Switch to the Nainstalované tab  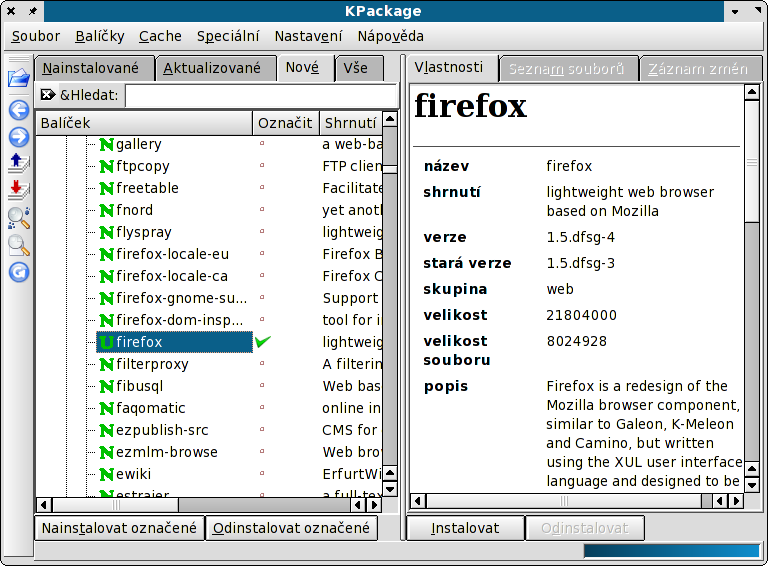(x=95, y=68)
